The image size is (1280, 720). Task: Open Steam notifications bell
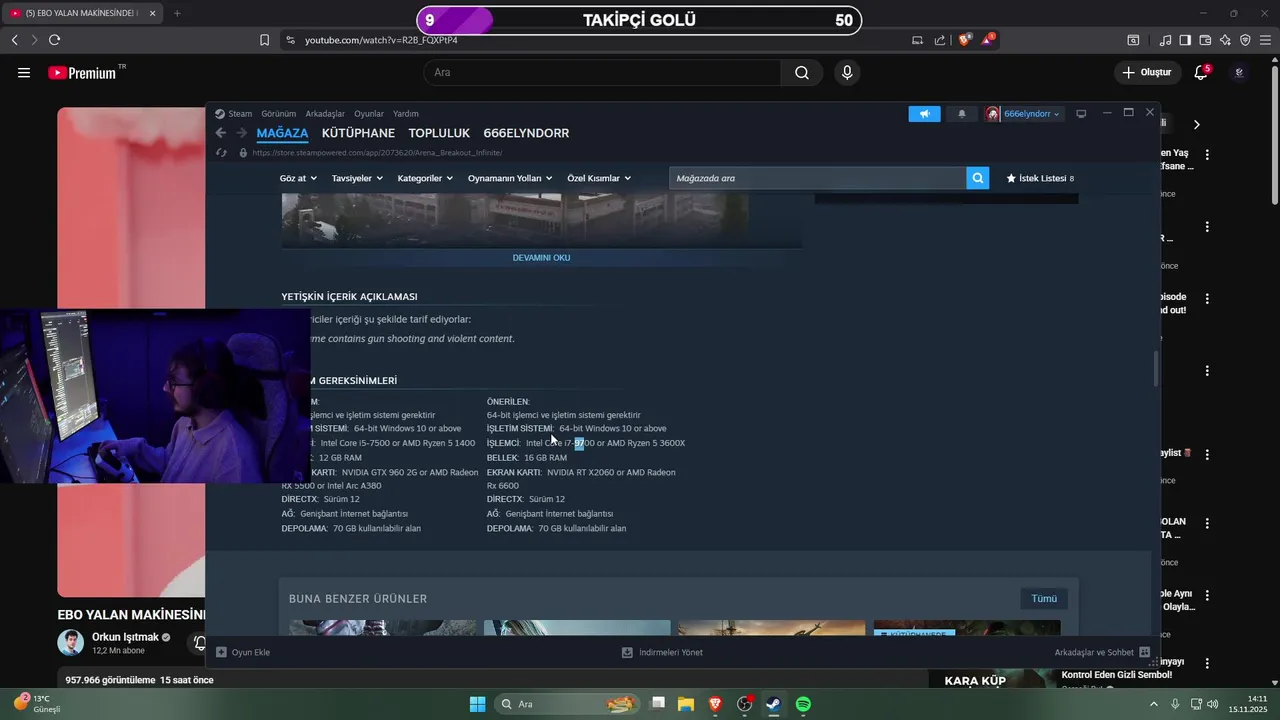coord(962,114)
